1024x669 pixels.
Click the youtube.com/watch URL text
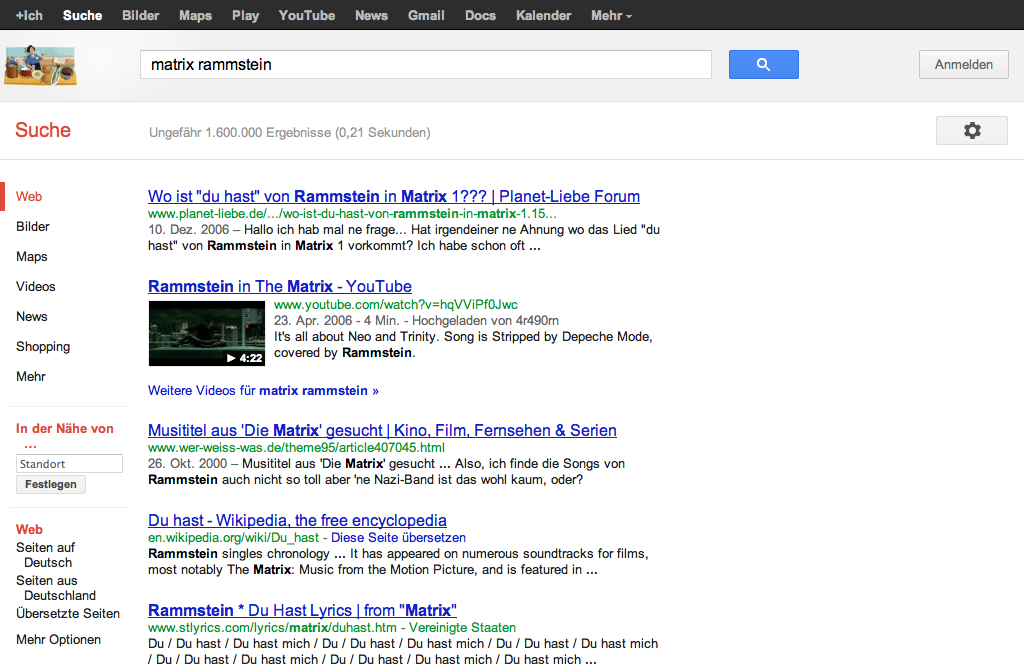coord(396,304)
